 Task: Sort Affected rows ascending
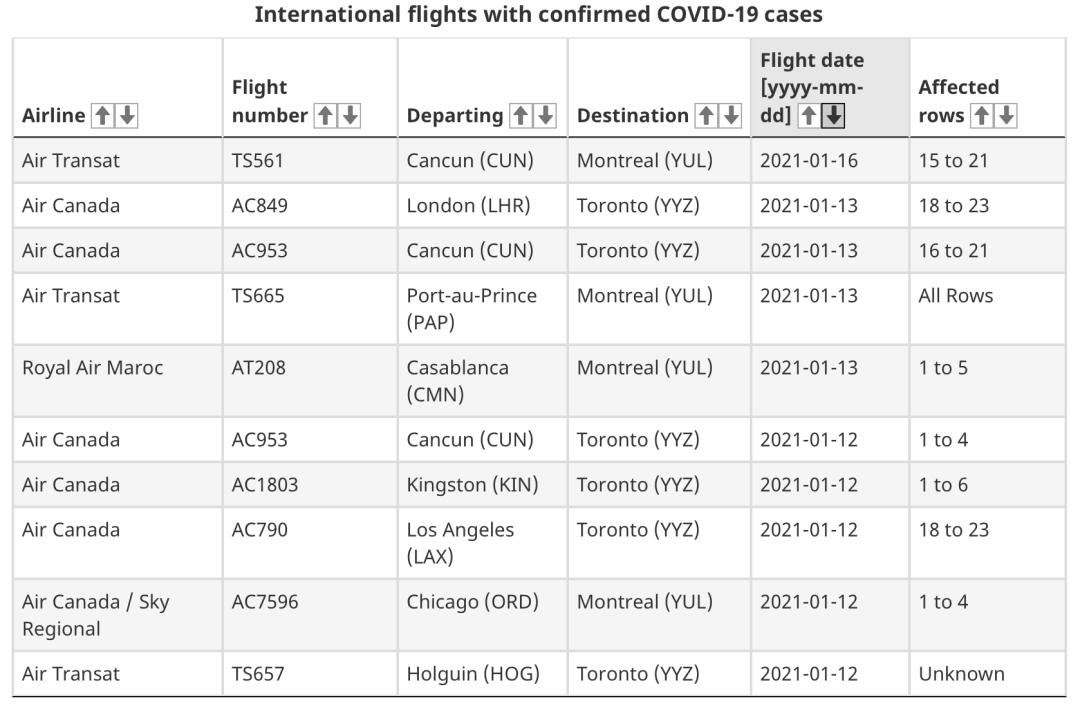[x=982, y=116]
